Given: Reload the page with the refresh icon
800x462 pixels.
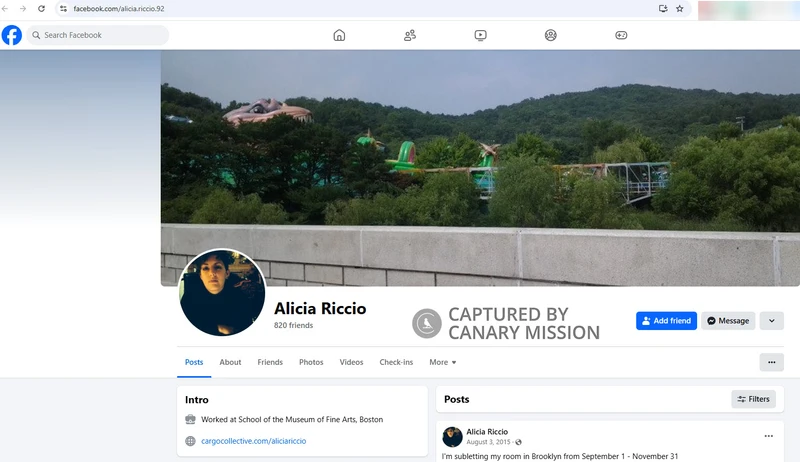Looking at the screenshot, I should pos(41,9).
